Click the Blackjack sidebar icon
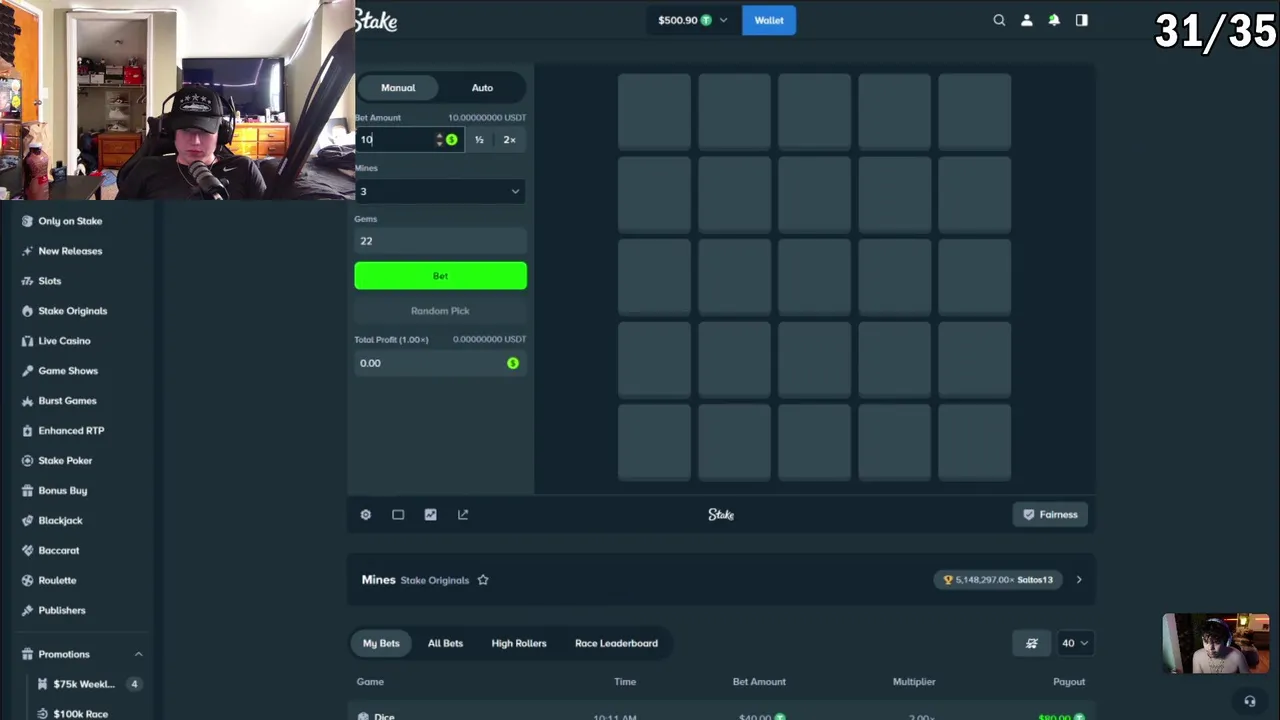1280x720 pixels. coord(27,520)
